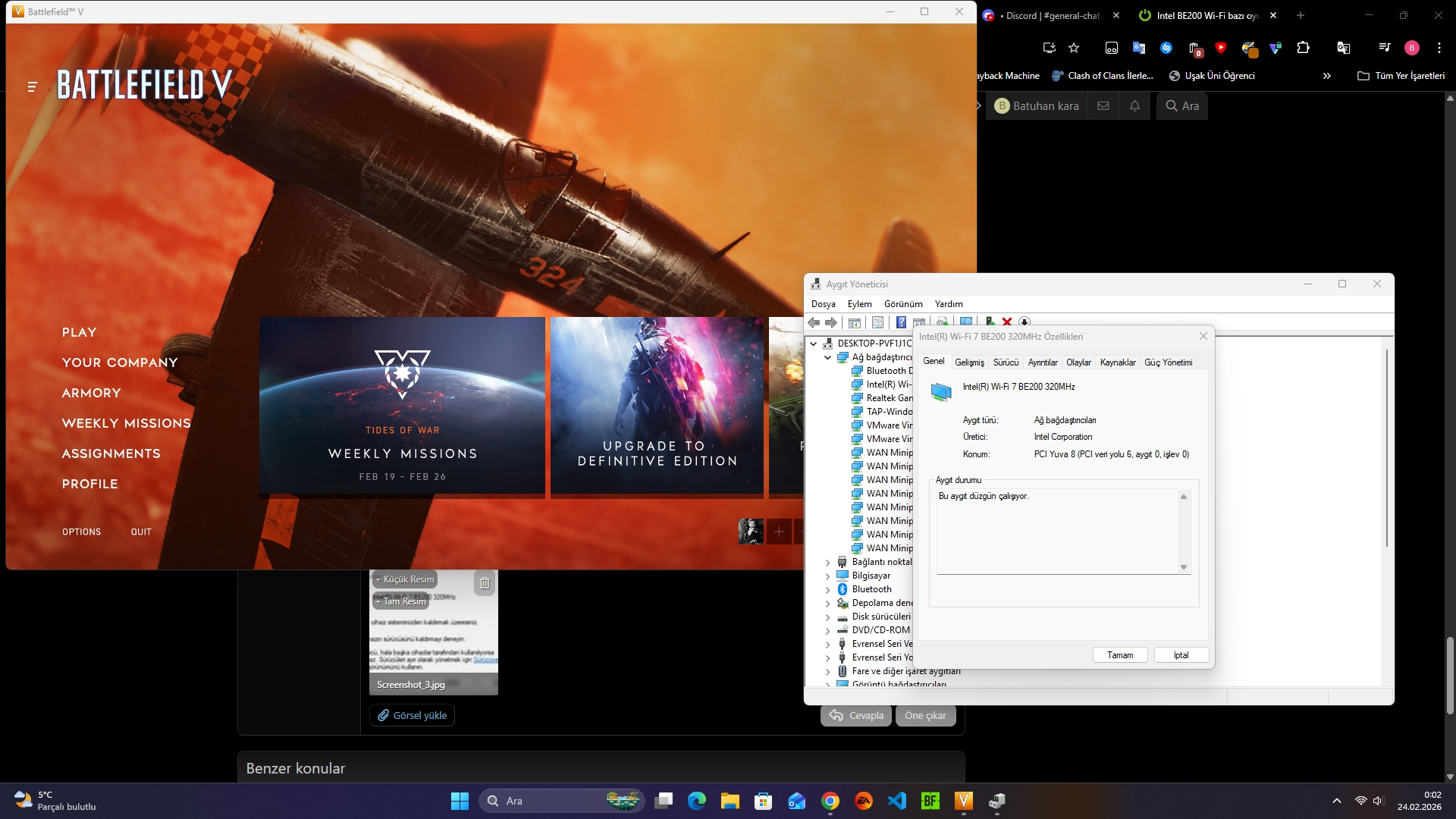Click the red YouTube shield extension icon

pyautogui.click(x=1221, y=48)
